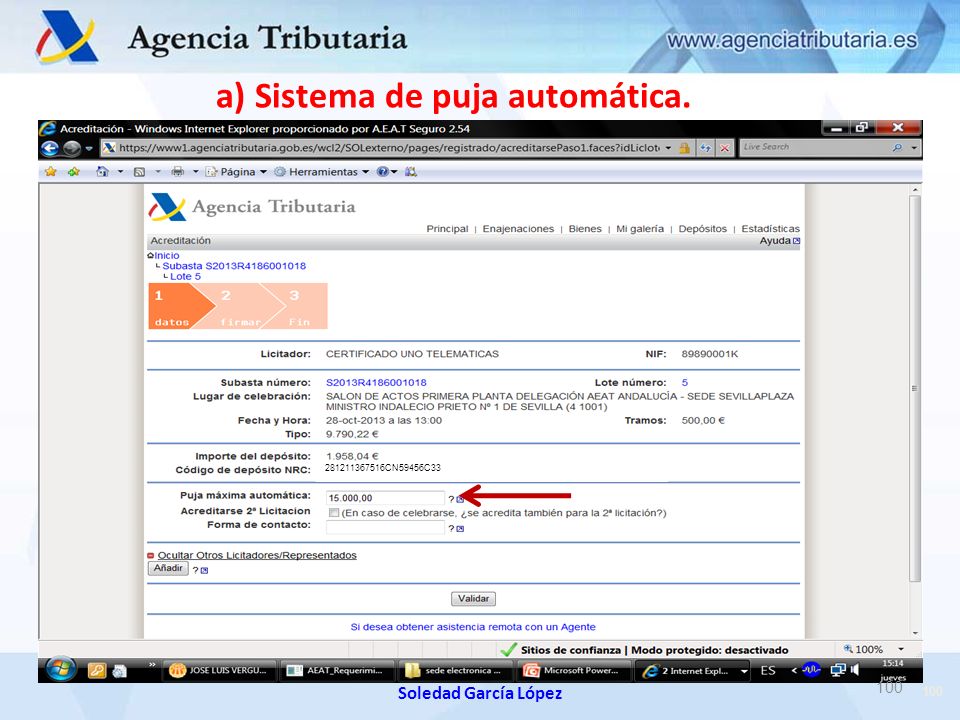This screenshot has width=960, height=720.
Task: Click the scrollbar down arrow
Action: (915, 633)
